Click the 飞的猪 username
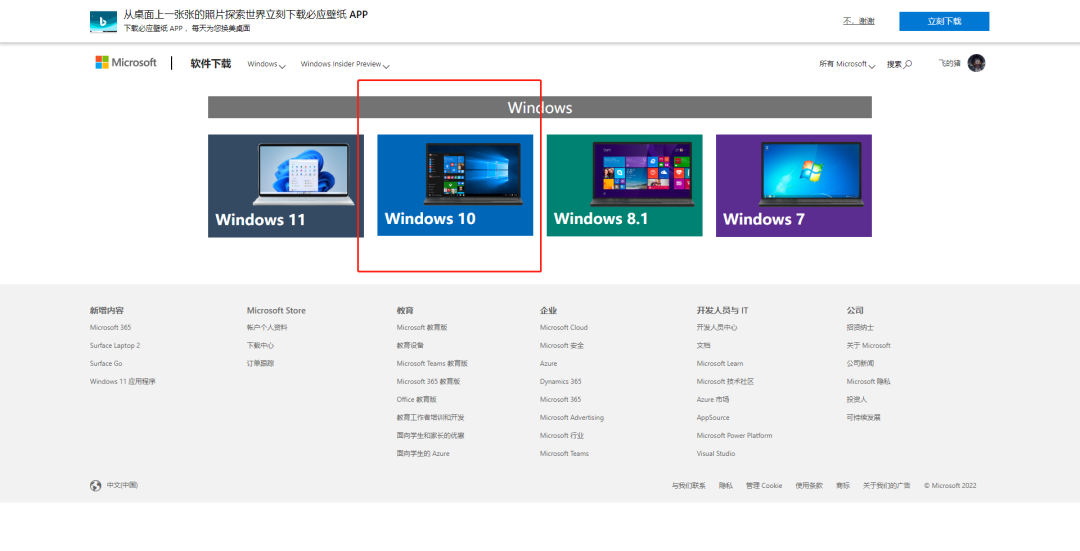Viewport: 1080px width, 551px height. pyautogui.click(x=949, y=63)
